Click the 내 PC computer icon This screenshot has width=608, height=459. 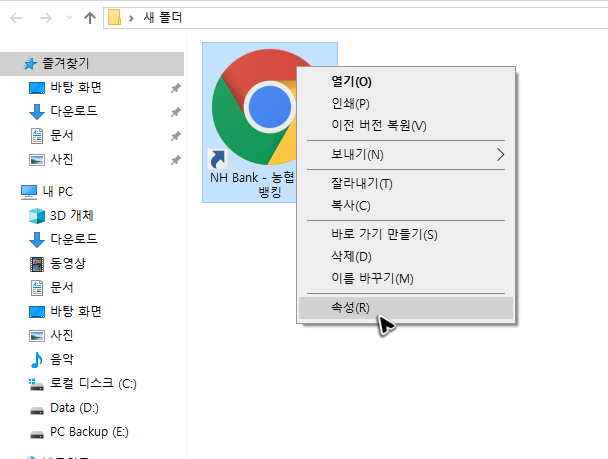pos(29,192)
